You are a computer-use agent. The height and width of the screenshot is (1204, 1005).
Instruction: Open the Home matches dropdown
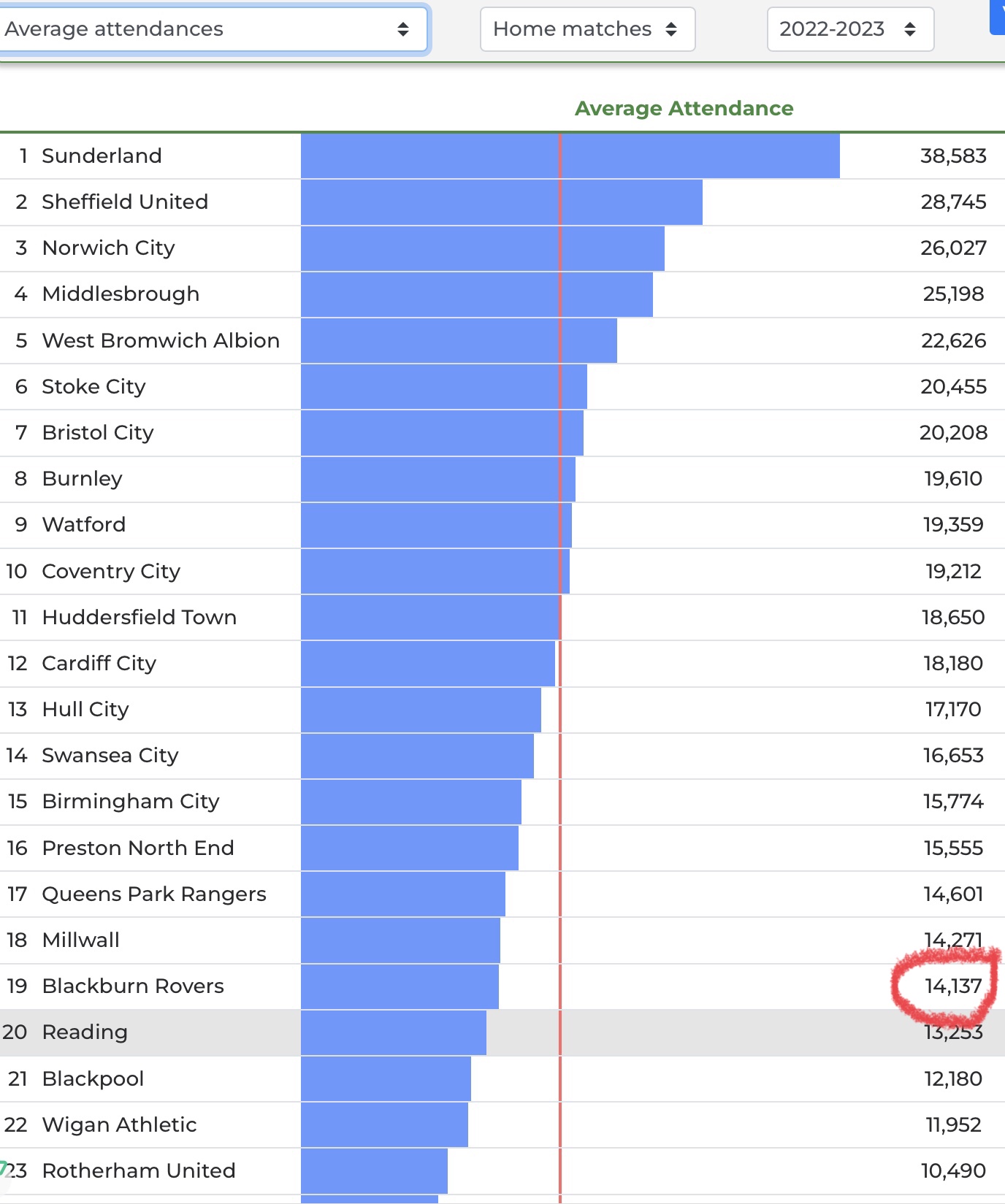[586, 29]
